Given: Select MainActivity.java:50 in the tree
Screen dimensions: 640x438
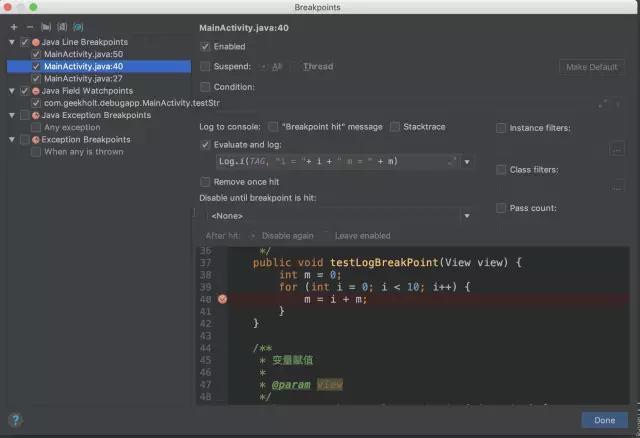Looking at the screenshot, I should tap(83, 54).
